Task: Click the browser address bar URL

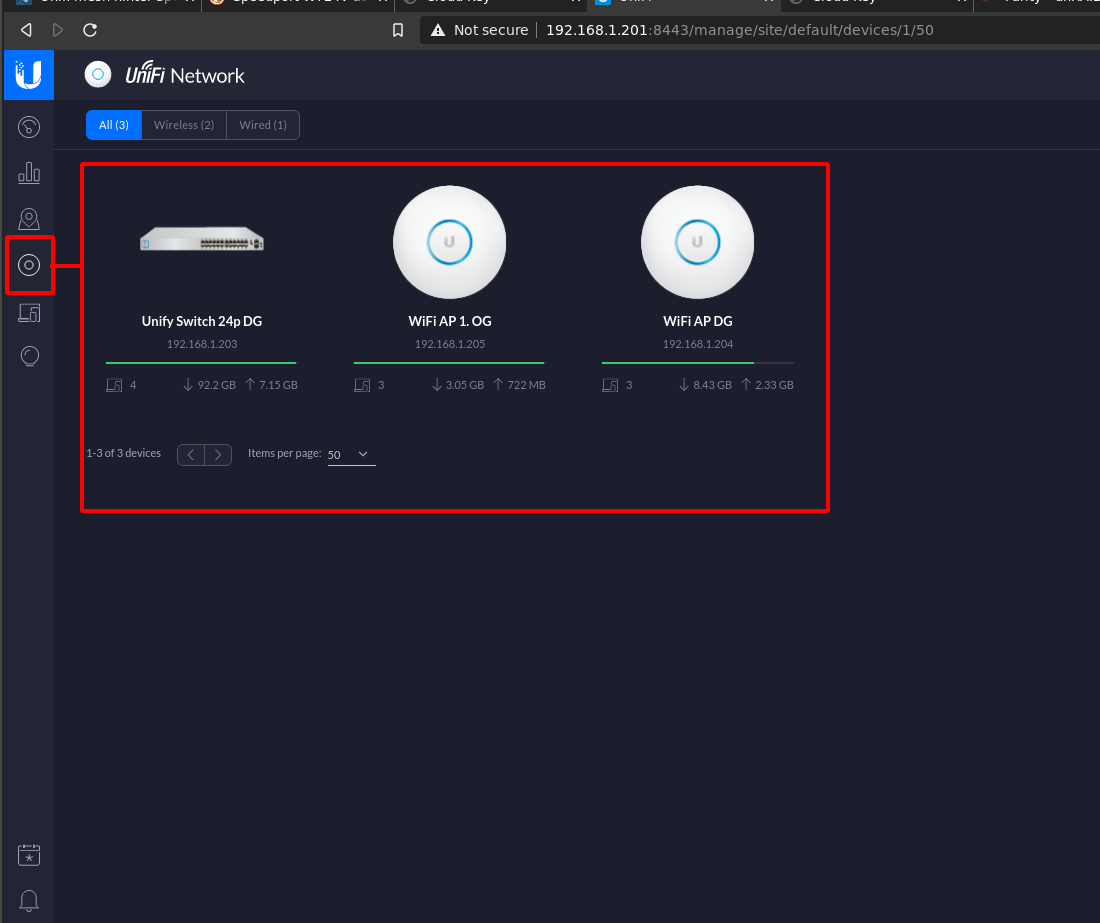Action: [x=739, y=30]
